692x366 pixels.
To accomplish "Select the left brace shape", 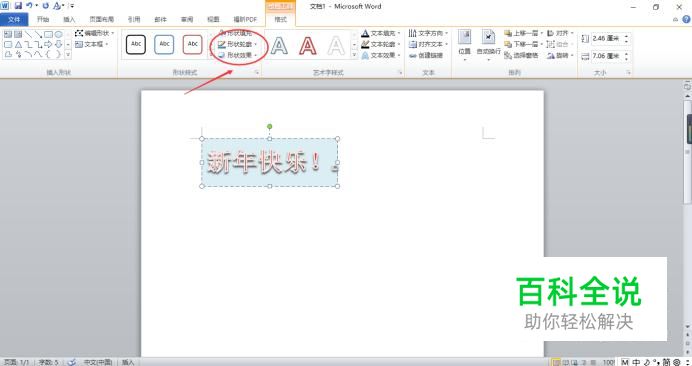I will (x=49, y=54).
